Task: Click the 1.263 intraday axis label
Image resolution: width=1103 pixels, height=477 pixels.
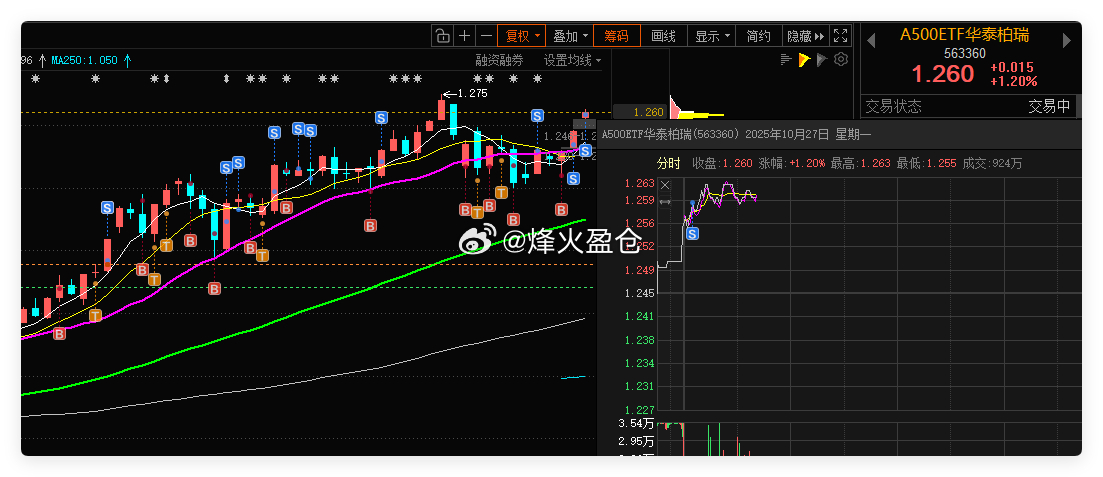Action: coord(639,184)
